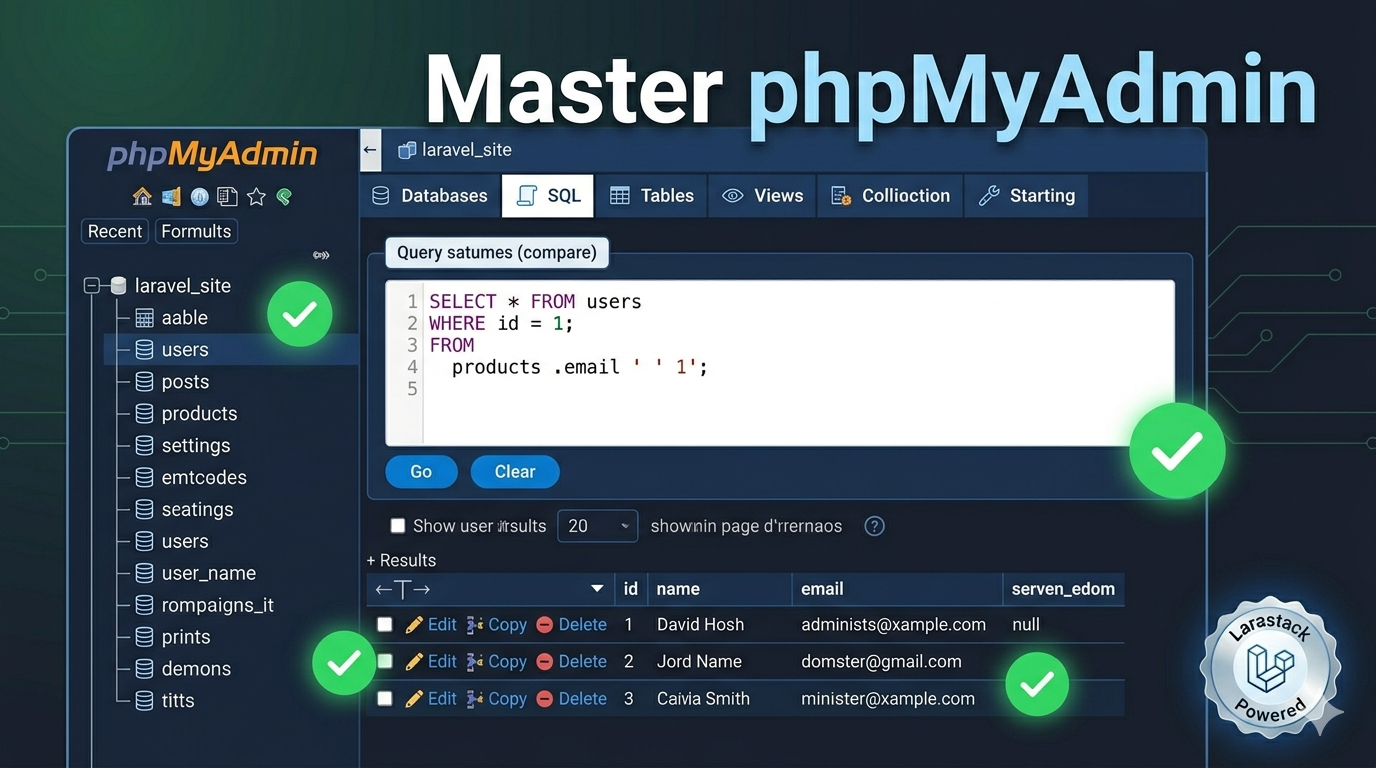
Task: Open the prints table in tree
Action: [x=185, y=638]
